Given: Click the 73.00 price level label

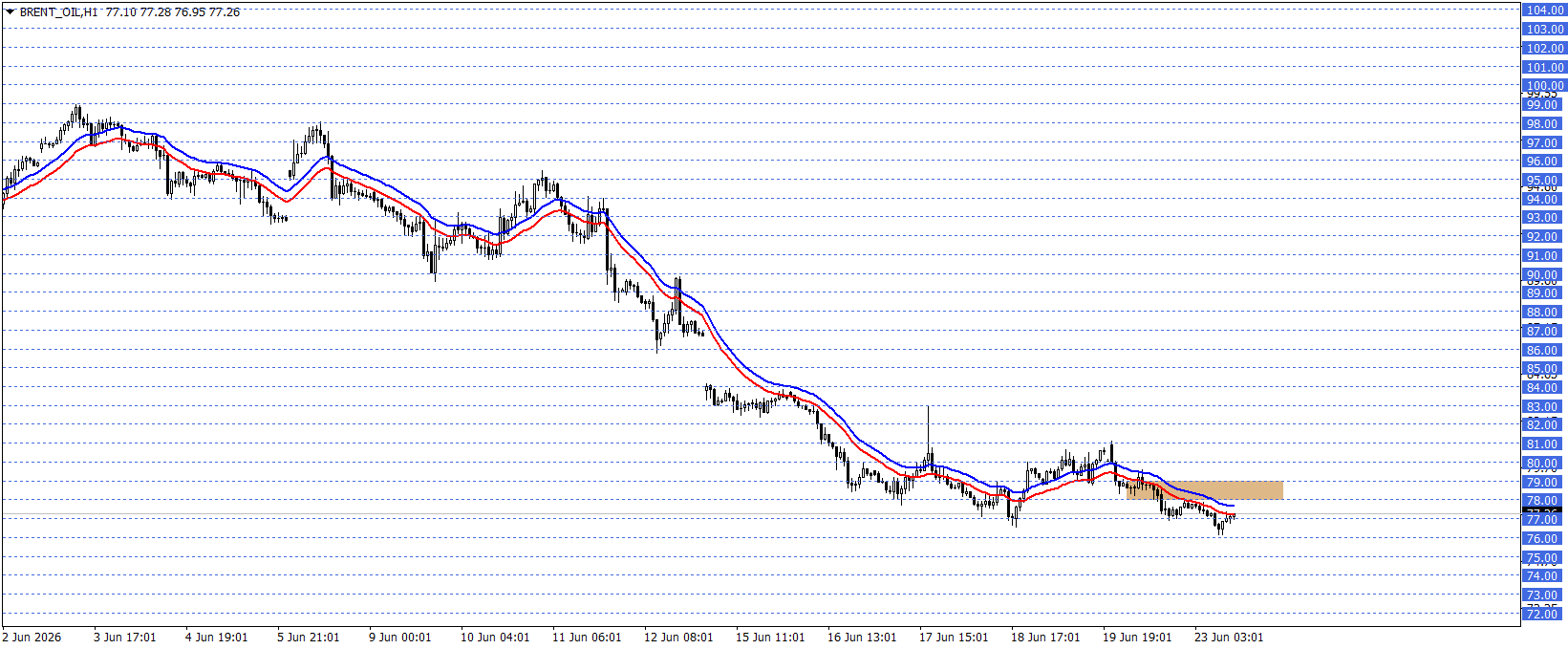Looking at the screenshot, I should pos(1544,595).
